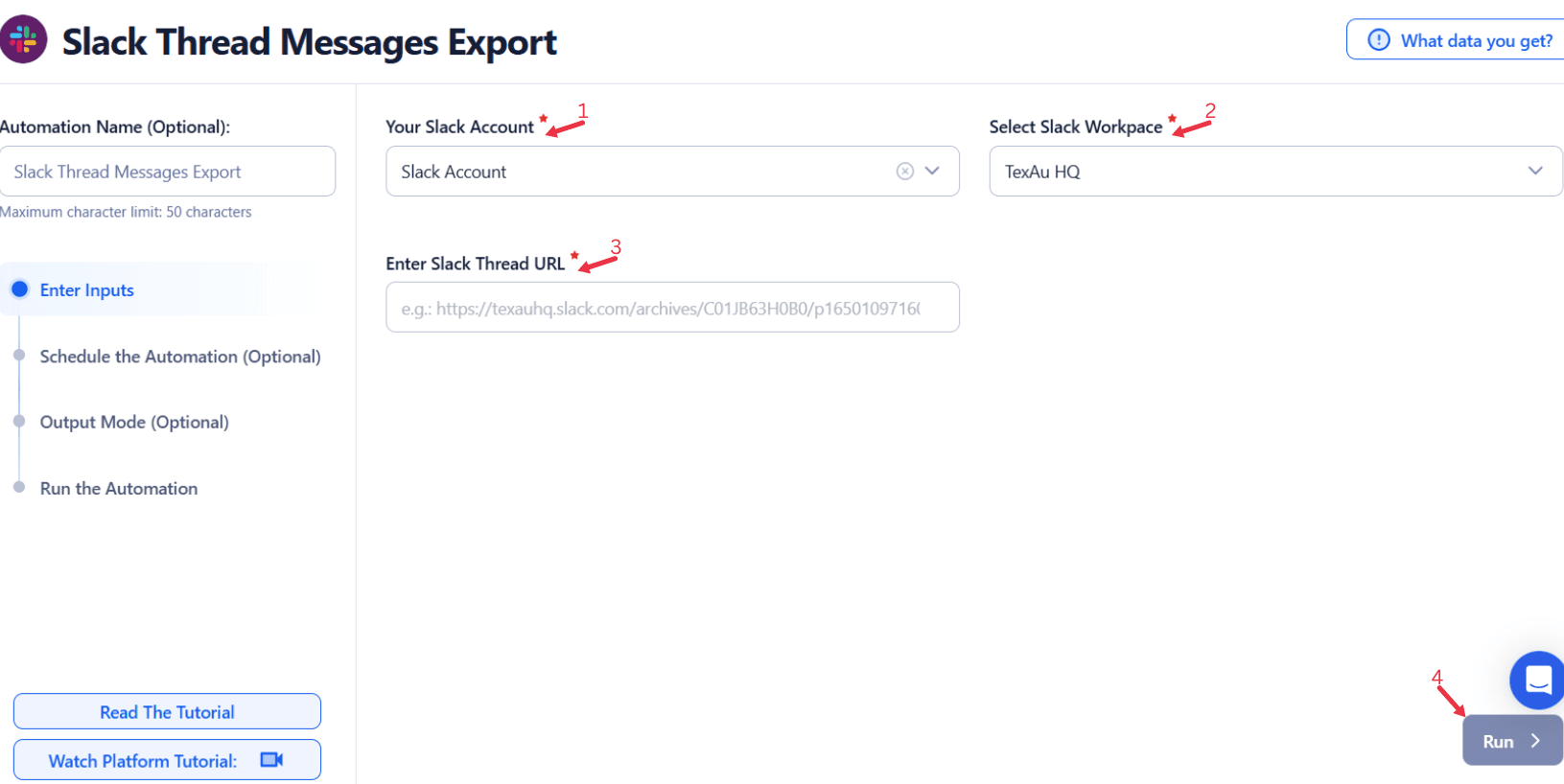Click the Schedule the Automation step dot

[19, 356]
